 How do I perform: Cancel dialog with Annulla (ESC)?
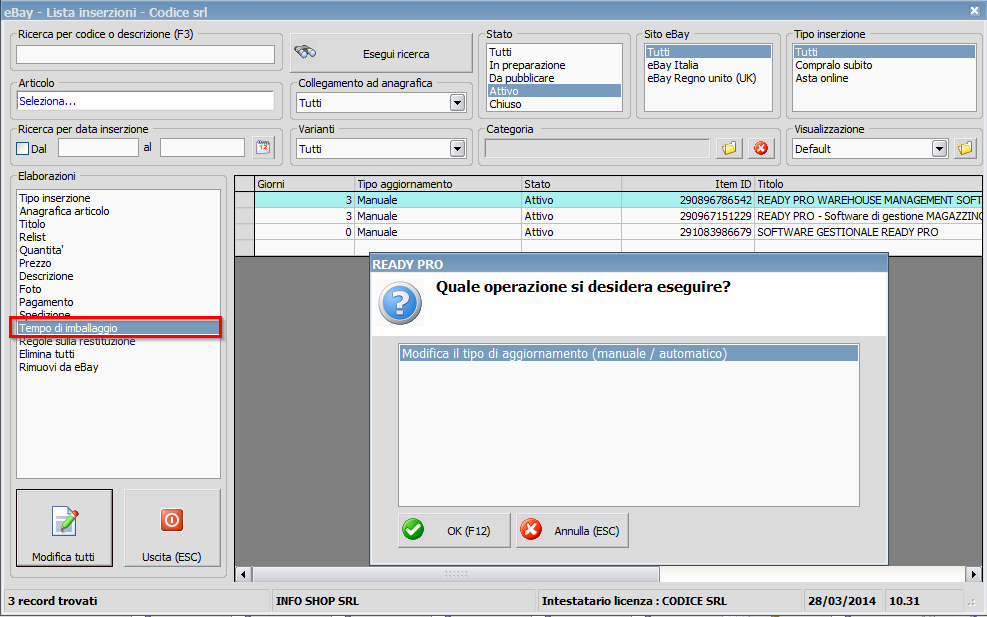[x=572, y=531]
